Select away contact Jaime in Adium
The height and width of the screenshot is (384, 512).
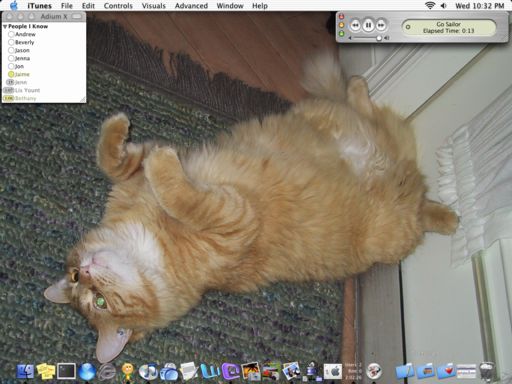pyautogui.click(x=44, y=74)
